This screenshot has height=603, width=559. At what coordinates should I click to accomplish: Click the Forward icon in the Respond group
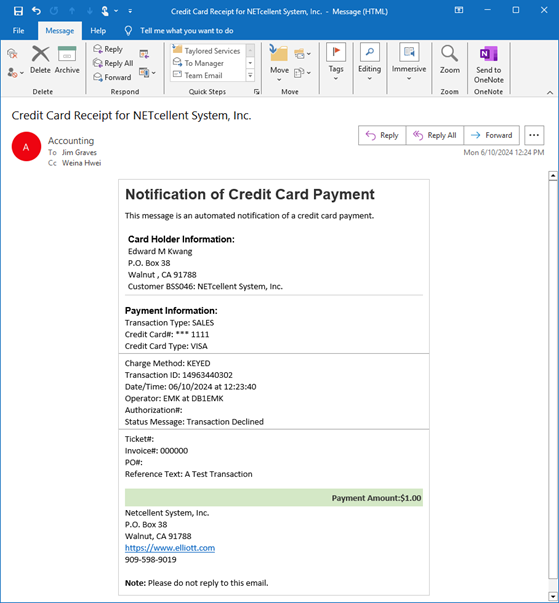click(x=98, y=77)
